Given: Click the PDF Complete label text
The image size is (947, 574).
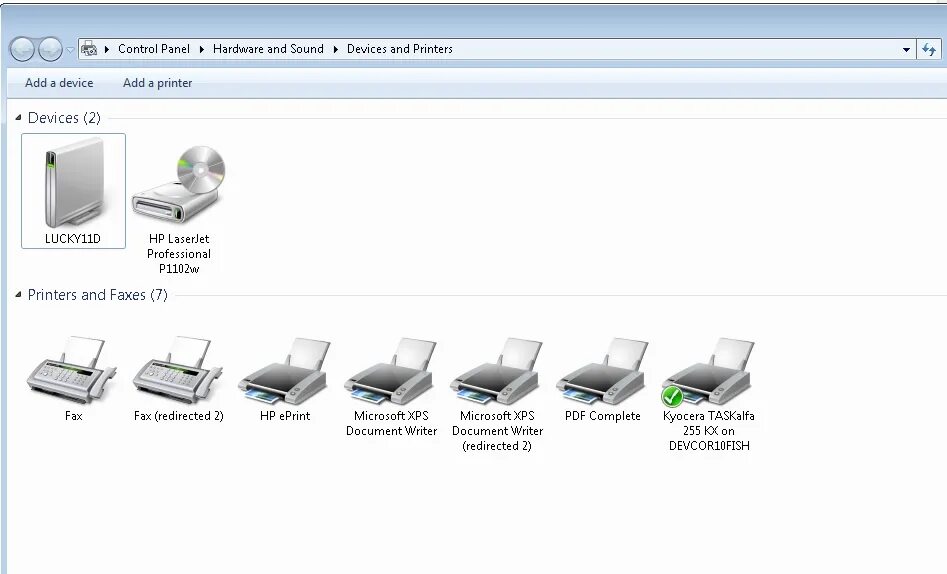Looking at the screenshot, I should pyautogui.click(x=603, y=416).
